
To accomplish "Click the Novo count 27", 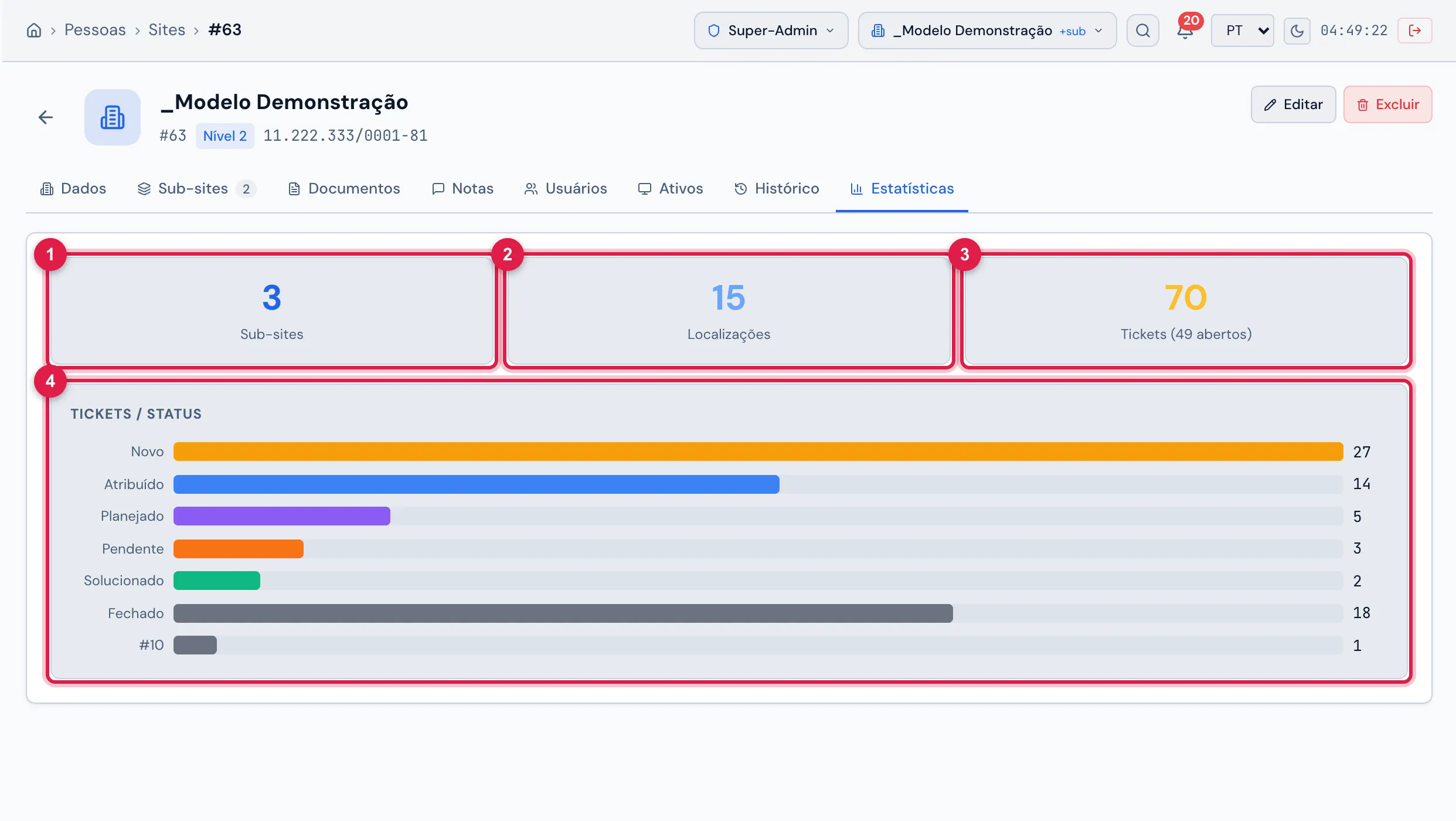I will pos(1362,452).
